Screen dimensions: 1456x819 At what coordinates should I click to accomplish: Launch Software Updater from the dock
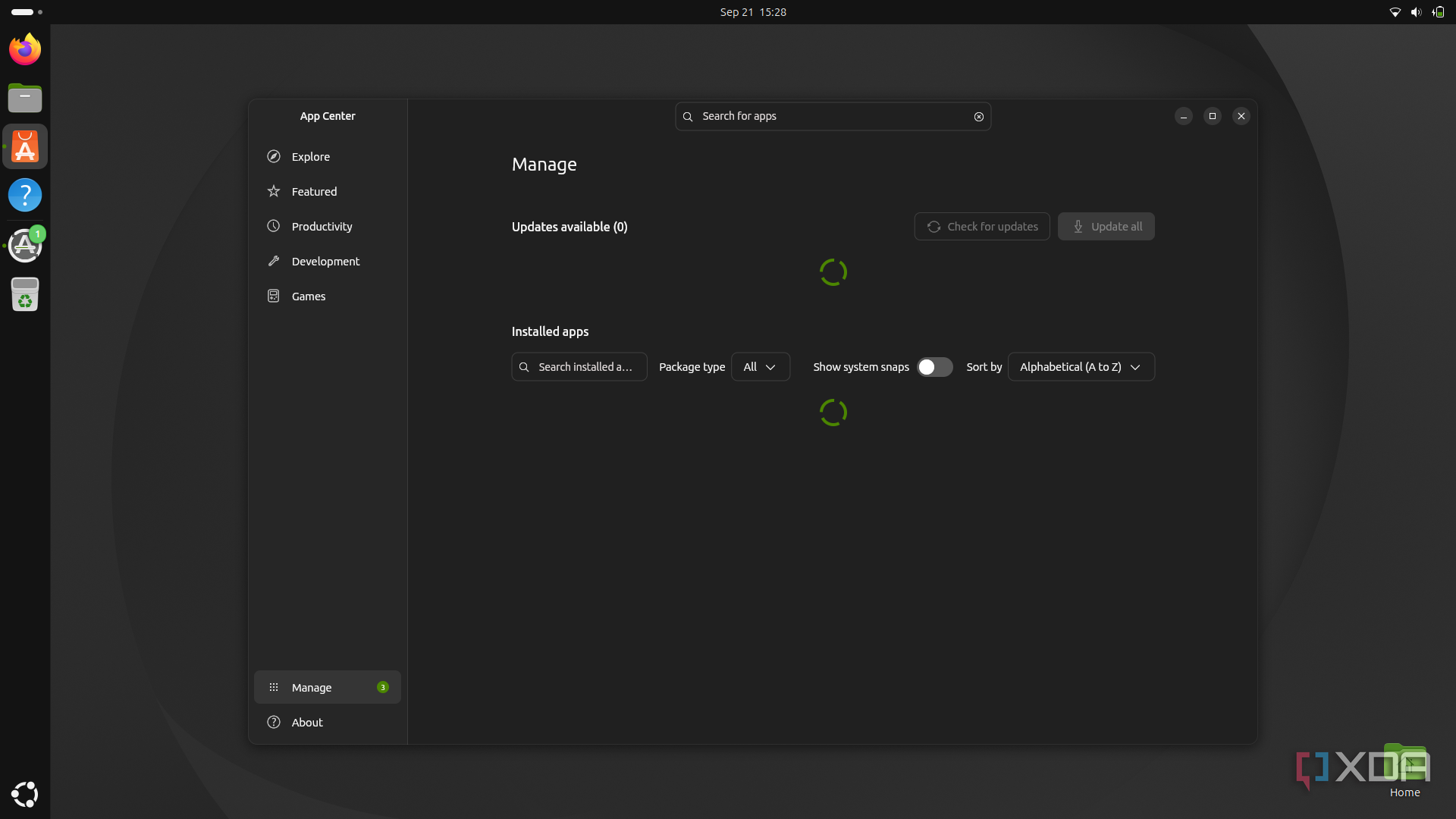click(25, 245)
